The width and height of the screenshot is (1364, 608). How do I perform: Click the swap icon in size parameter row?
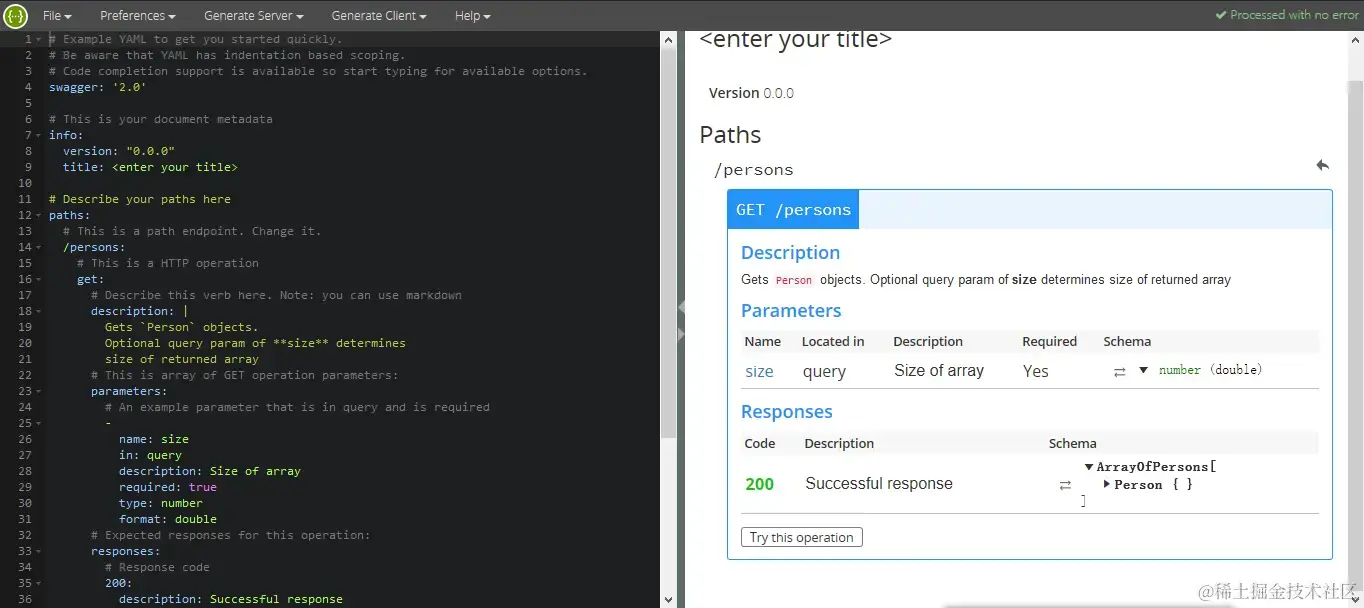(1119, 371)
